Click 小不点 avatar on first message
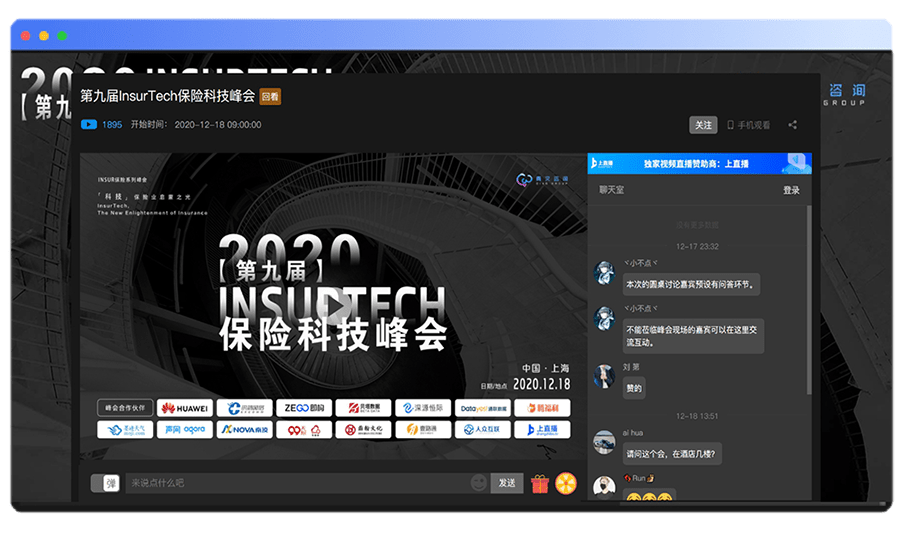This screenshot has height=550, width=900. [604, 273]
